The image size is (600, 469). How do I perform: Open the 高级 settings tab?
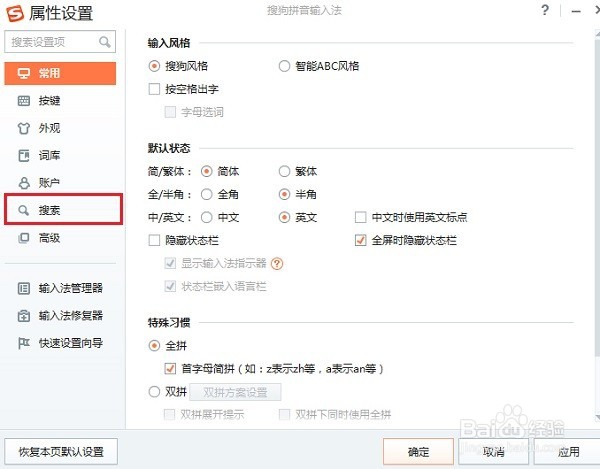pyautogui.click(x=60, y=238)
